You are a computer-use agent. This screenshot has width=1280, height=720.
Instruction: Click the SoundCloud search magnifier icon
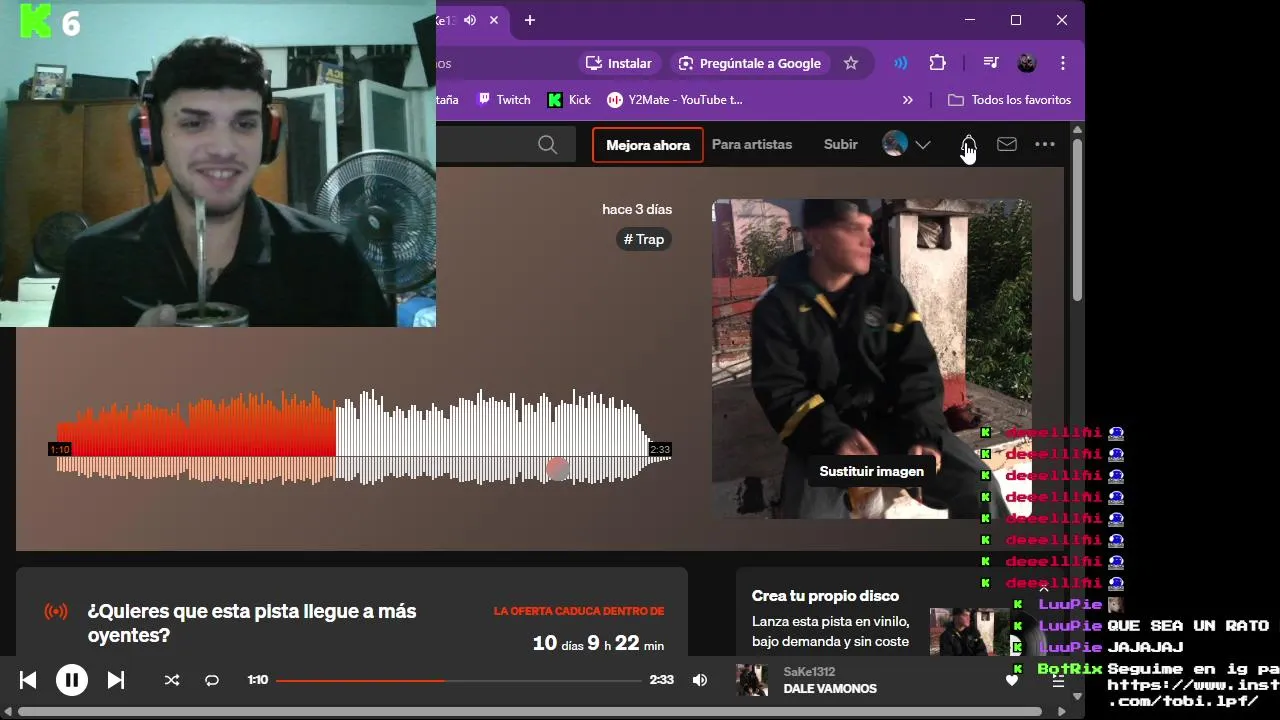[x=547, y=145]
